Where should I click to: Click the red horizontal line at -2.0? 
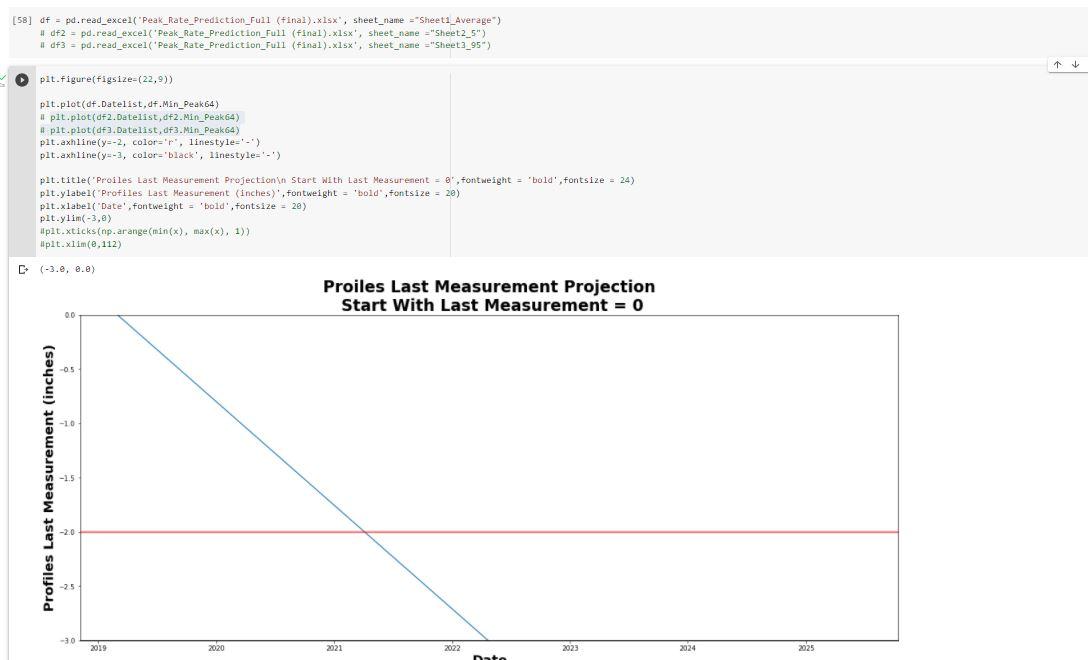tap(489, 532)
